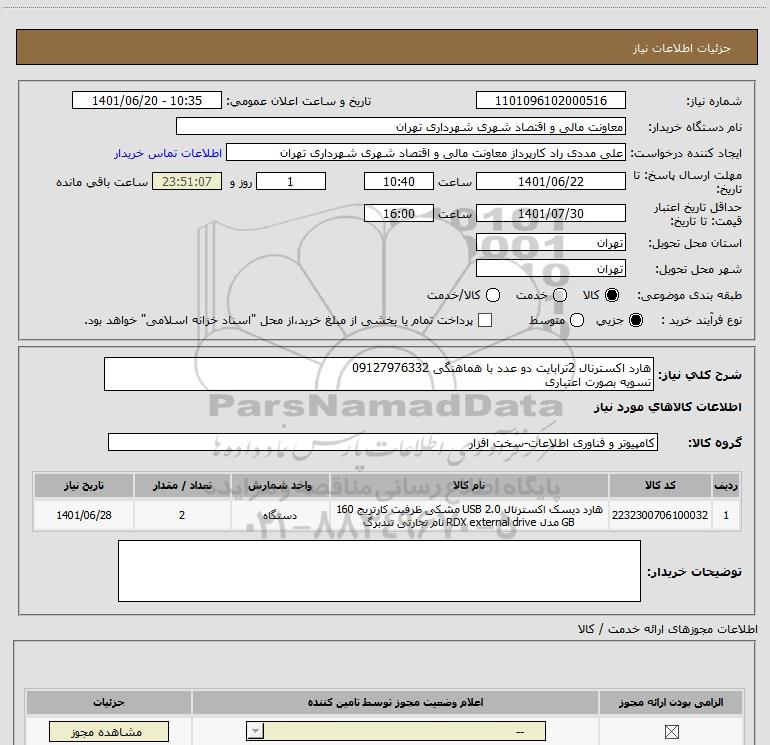Viewport: 770px width, 745px height.
Task: Click the شماره نیاز field 1101096102000516
Action: (550, 100)
